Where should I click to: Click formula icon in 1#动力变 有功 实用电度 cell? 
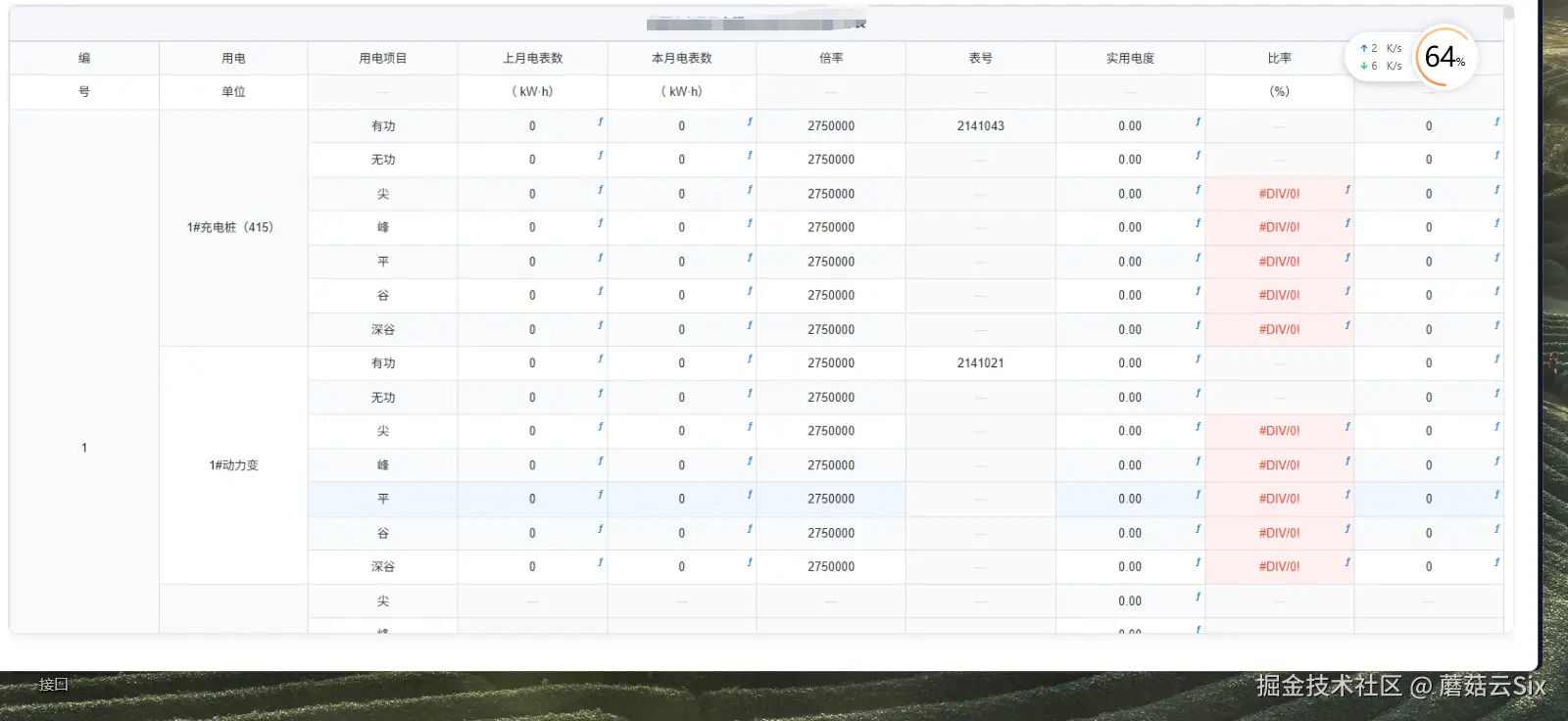[x=1198, y=359]
